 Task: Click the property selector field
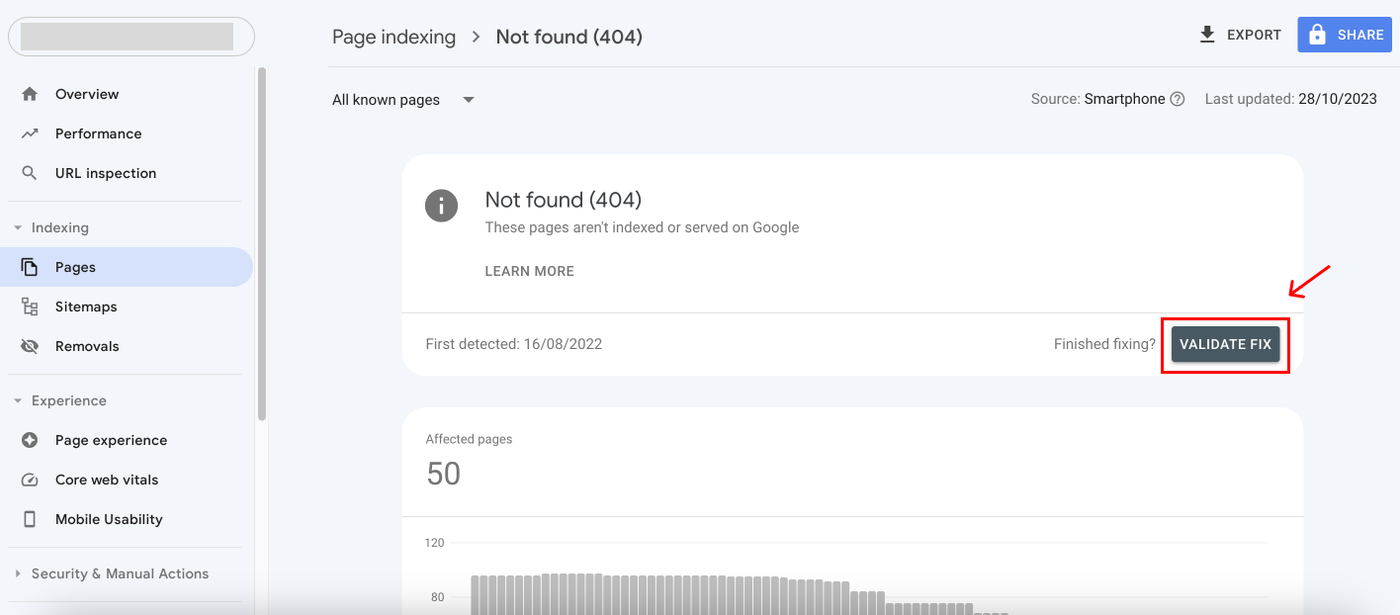(130, 36)
